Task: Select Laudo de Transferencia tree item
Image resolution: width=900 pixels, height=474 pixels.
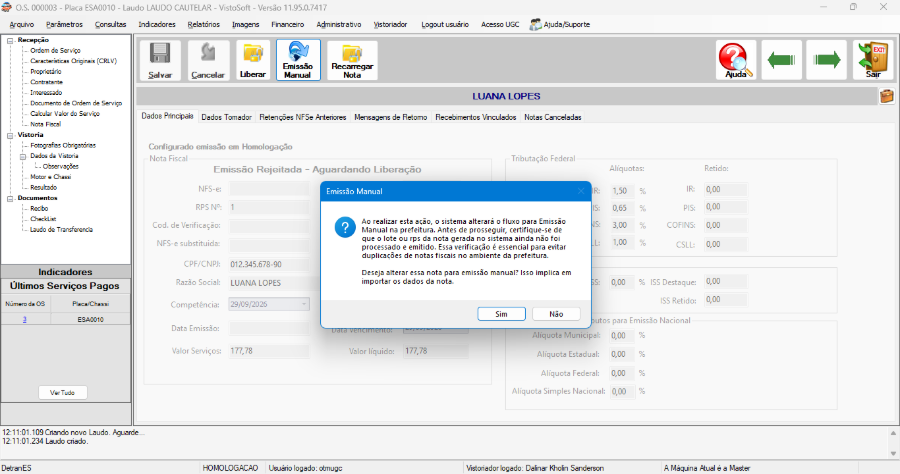Action: click(x=61, y=230)
